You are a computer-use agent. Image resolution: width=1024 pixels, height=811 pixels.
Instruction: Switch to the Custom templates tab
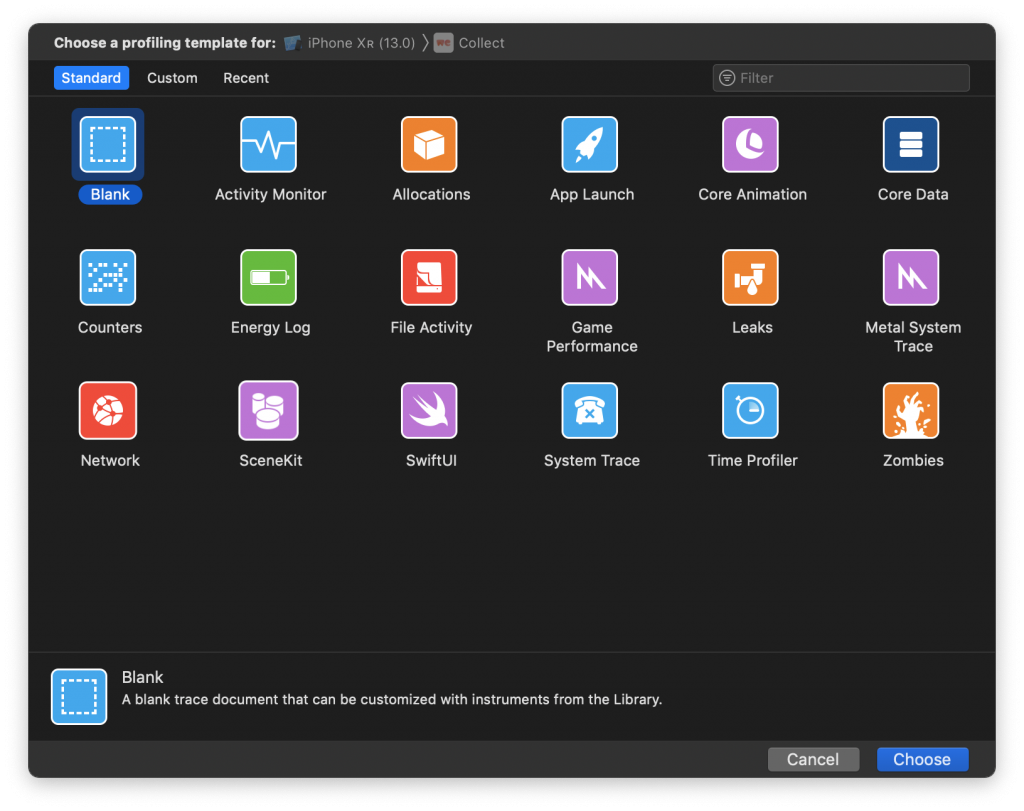(x=171, y=77)
